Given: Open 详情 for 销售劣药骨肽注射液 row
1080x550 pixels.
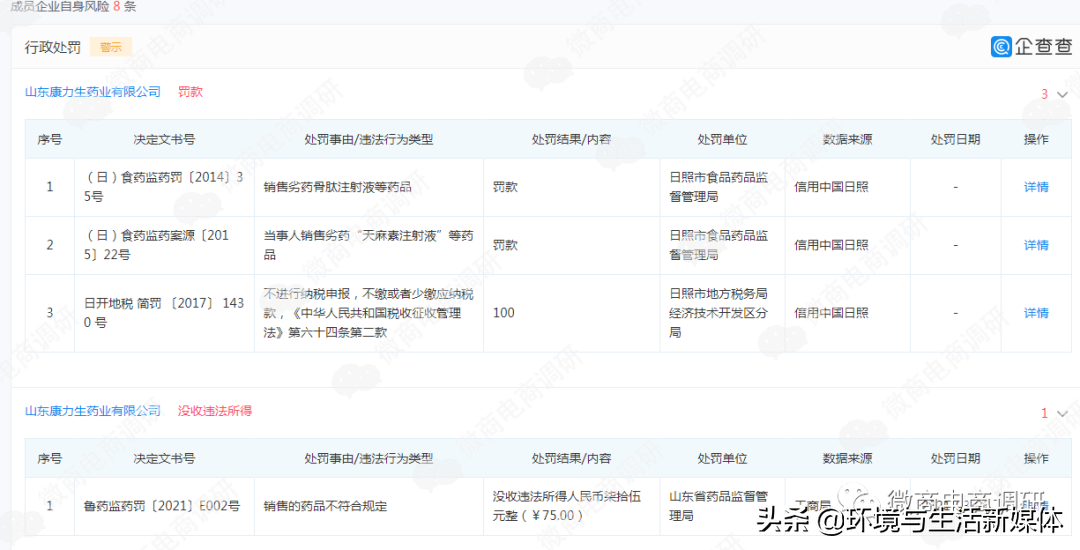Looking at the screenshot, I should coord(1036,187).
